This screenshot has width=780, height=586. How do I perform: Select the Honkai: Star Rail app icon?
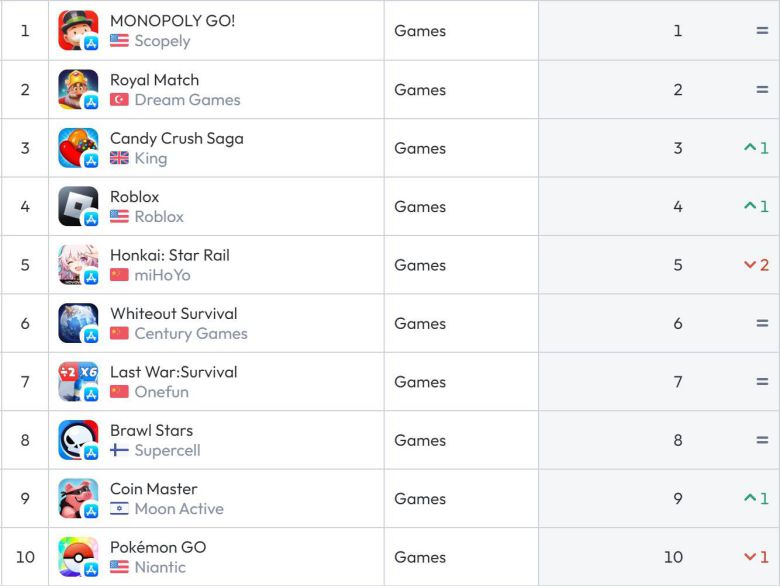pos(78,265)
